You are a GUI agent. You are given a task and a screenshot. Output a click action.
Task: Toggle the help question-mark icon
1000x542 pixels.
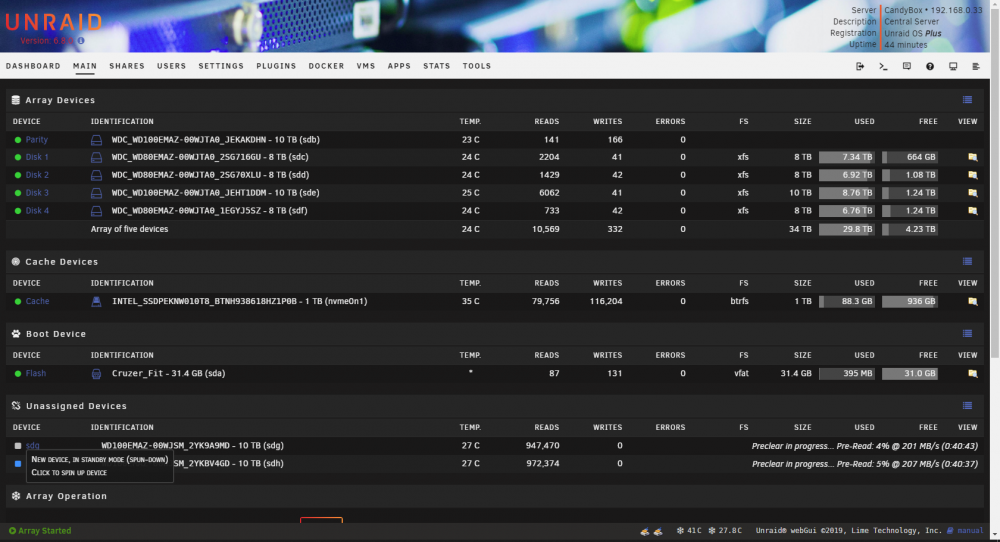pos(930,66)
